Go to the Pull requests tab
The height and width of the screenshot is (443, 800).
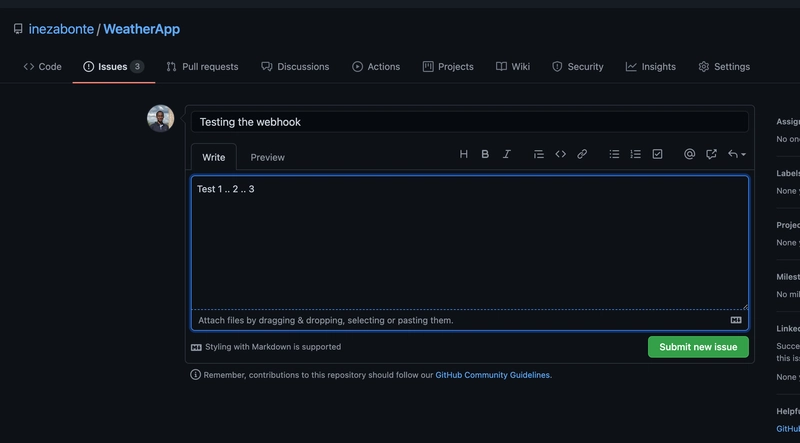coord(203,67)
